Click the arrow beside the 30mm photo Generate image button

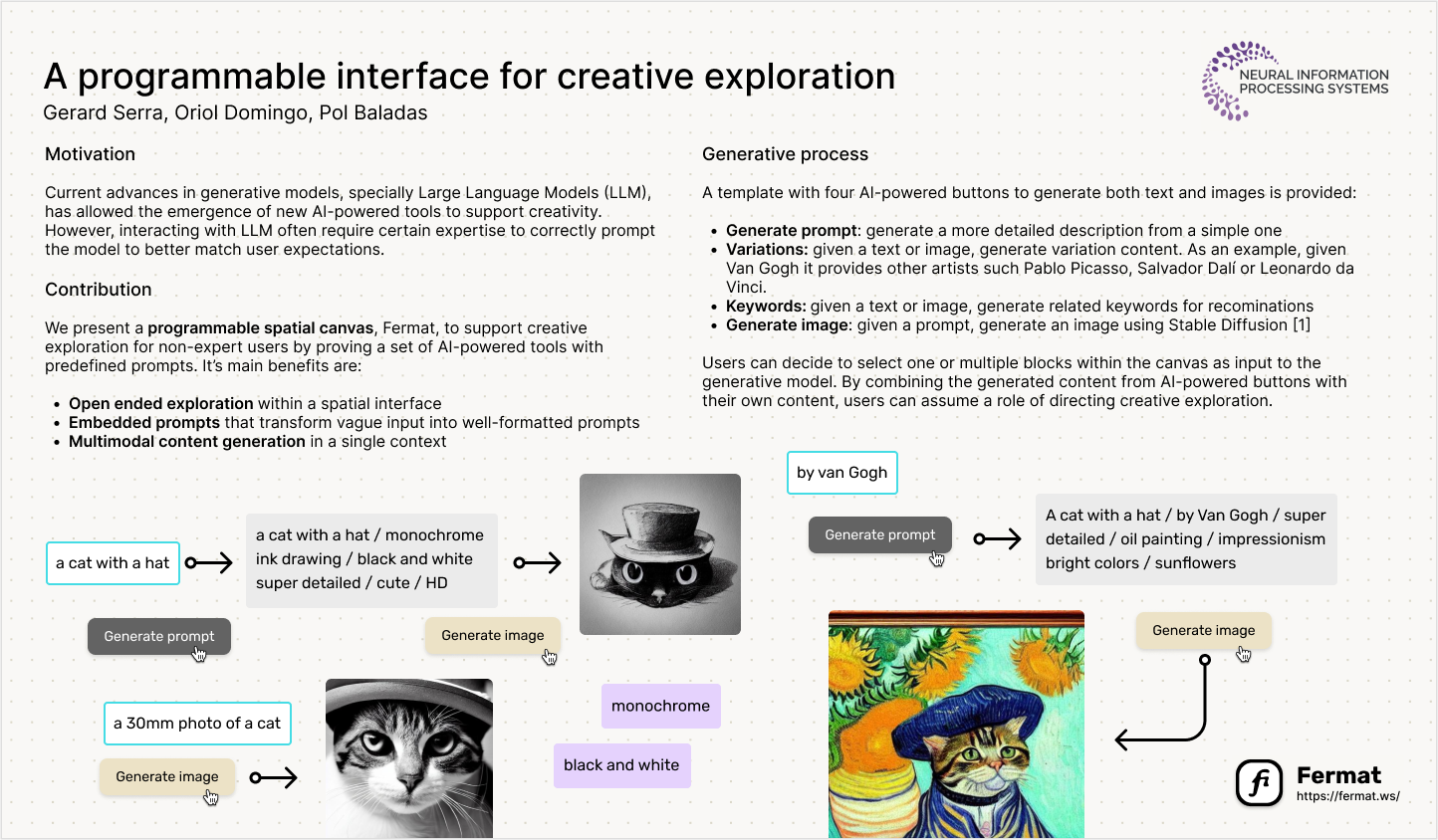coord(274,777)
